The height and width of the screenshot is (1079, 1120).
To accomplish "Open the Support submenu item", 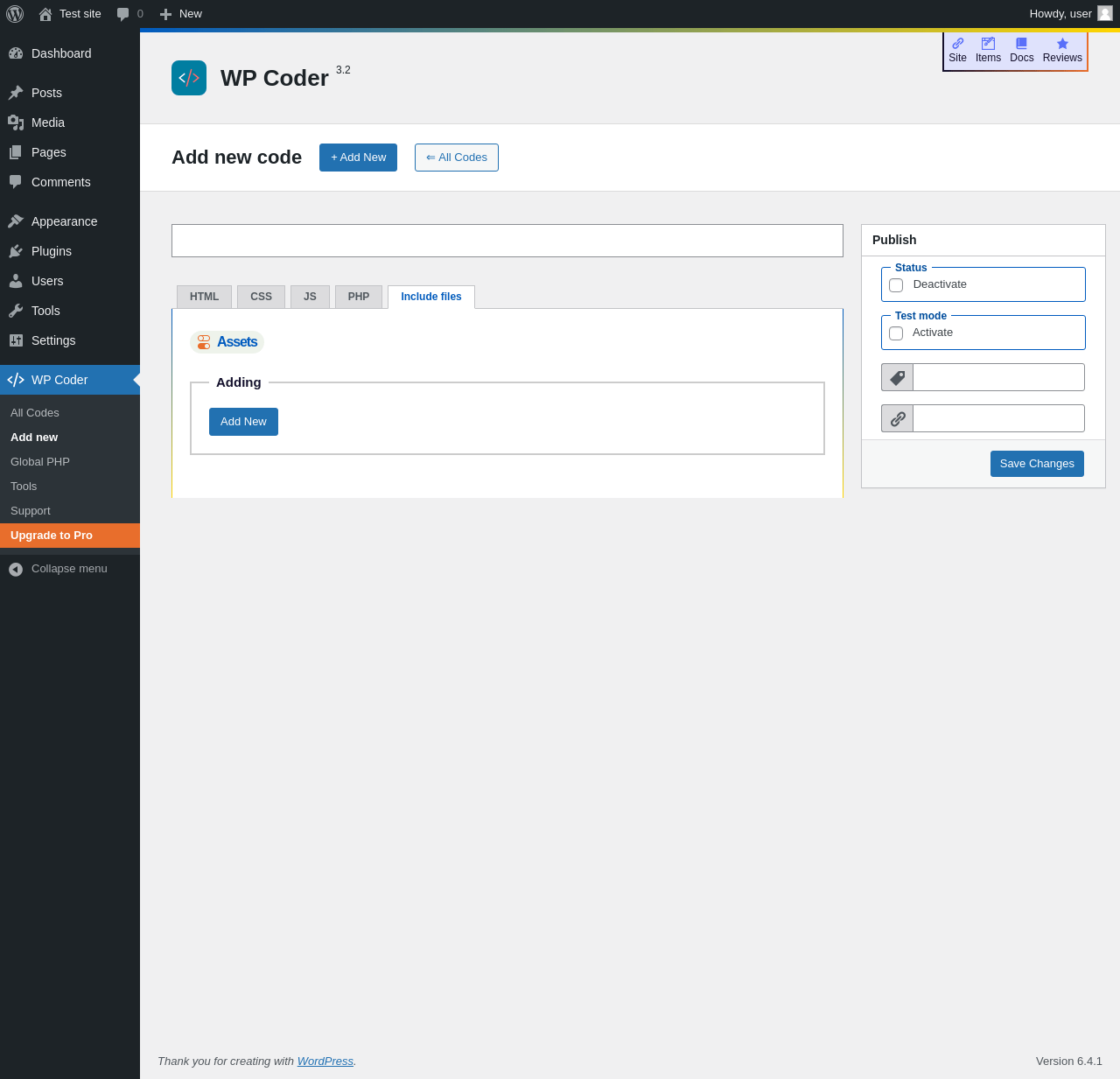I will [70, 511].
